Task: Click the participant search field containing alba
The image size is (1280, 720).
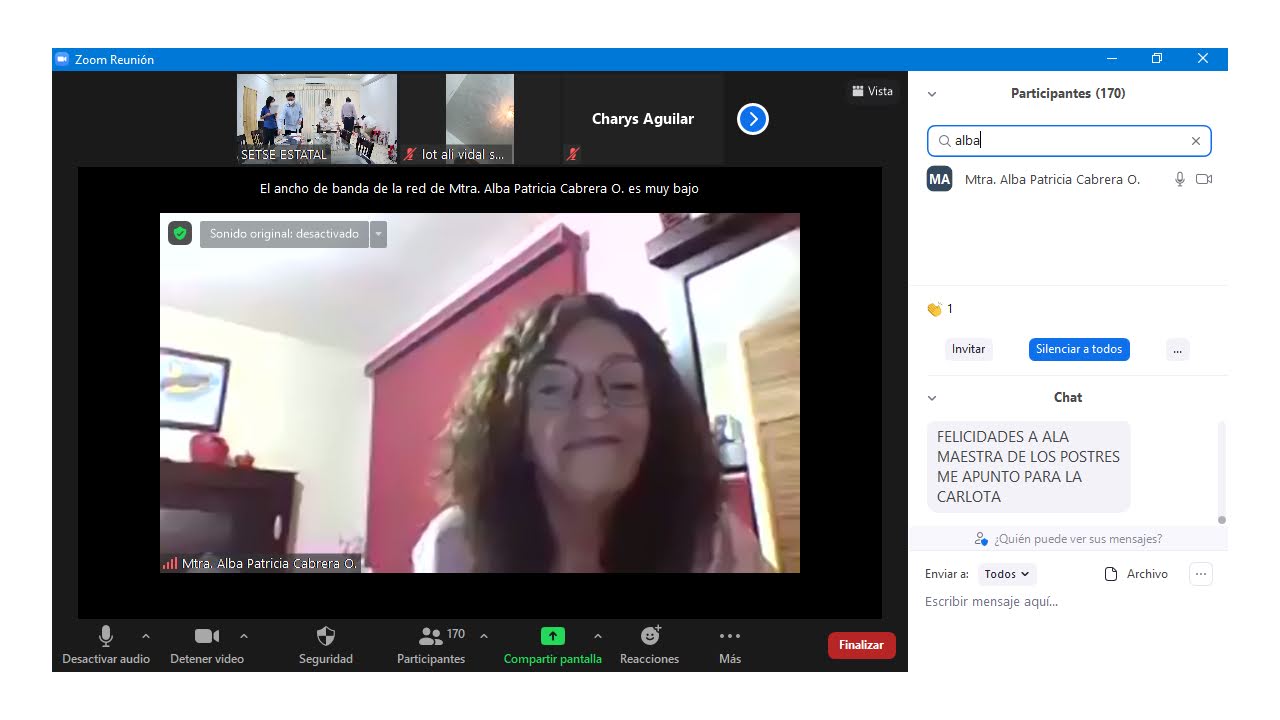Action: click(x=1069, y=141)
